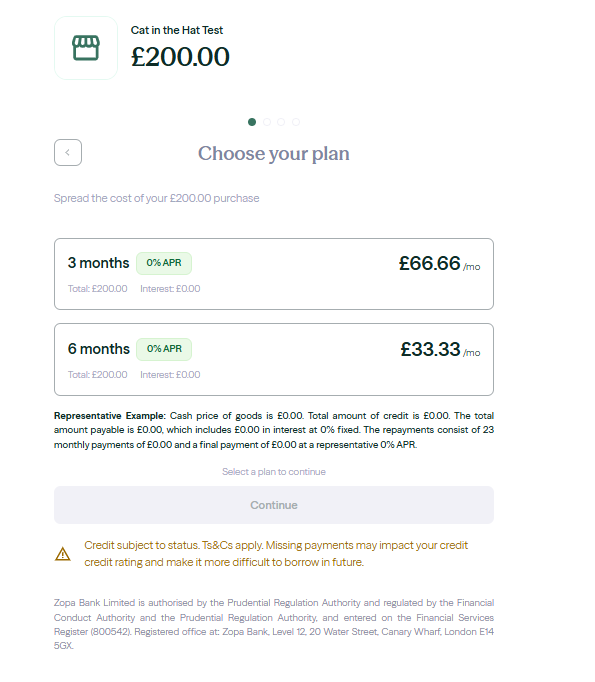Click the third progress step dot
Viewport: 595px width, 682px height.
coord(281,122)
